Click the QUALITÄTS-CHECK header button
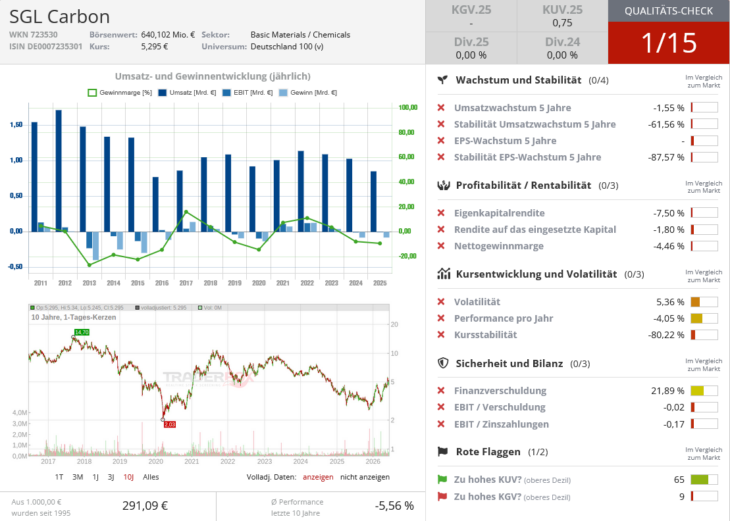Image resolution: width=730 pixels, height=521 pixels. [669, 11]
